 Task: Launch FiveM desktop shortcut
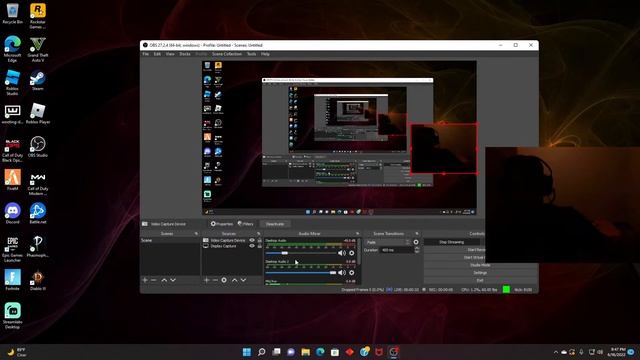13,180
